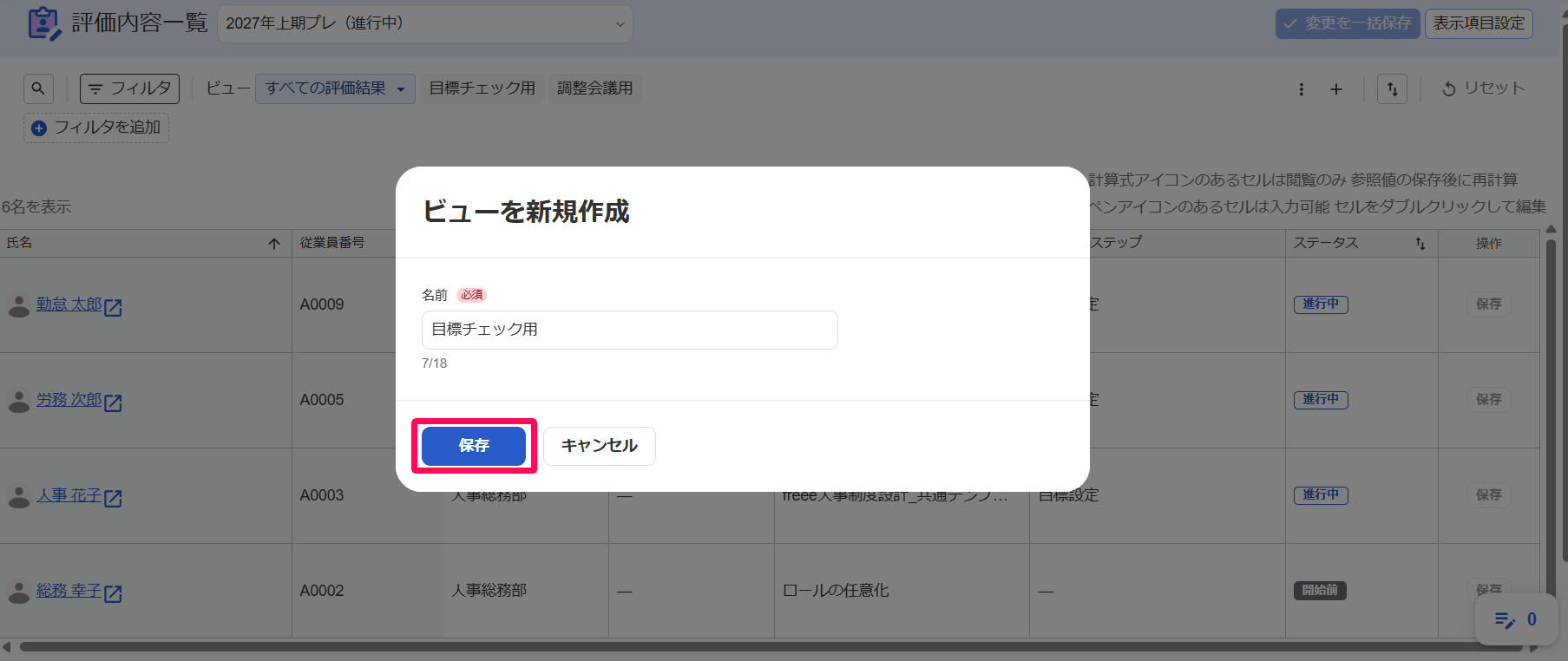Image resolution: width=1568 pixels, height=661 pixels.
Task: Open the pending edits counter widget
Action: [1515, 619]
